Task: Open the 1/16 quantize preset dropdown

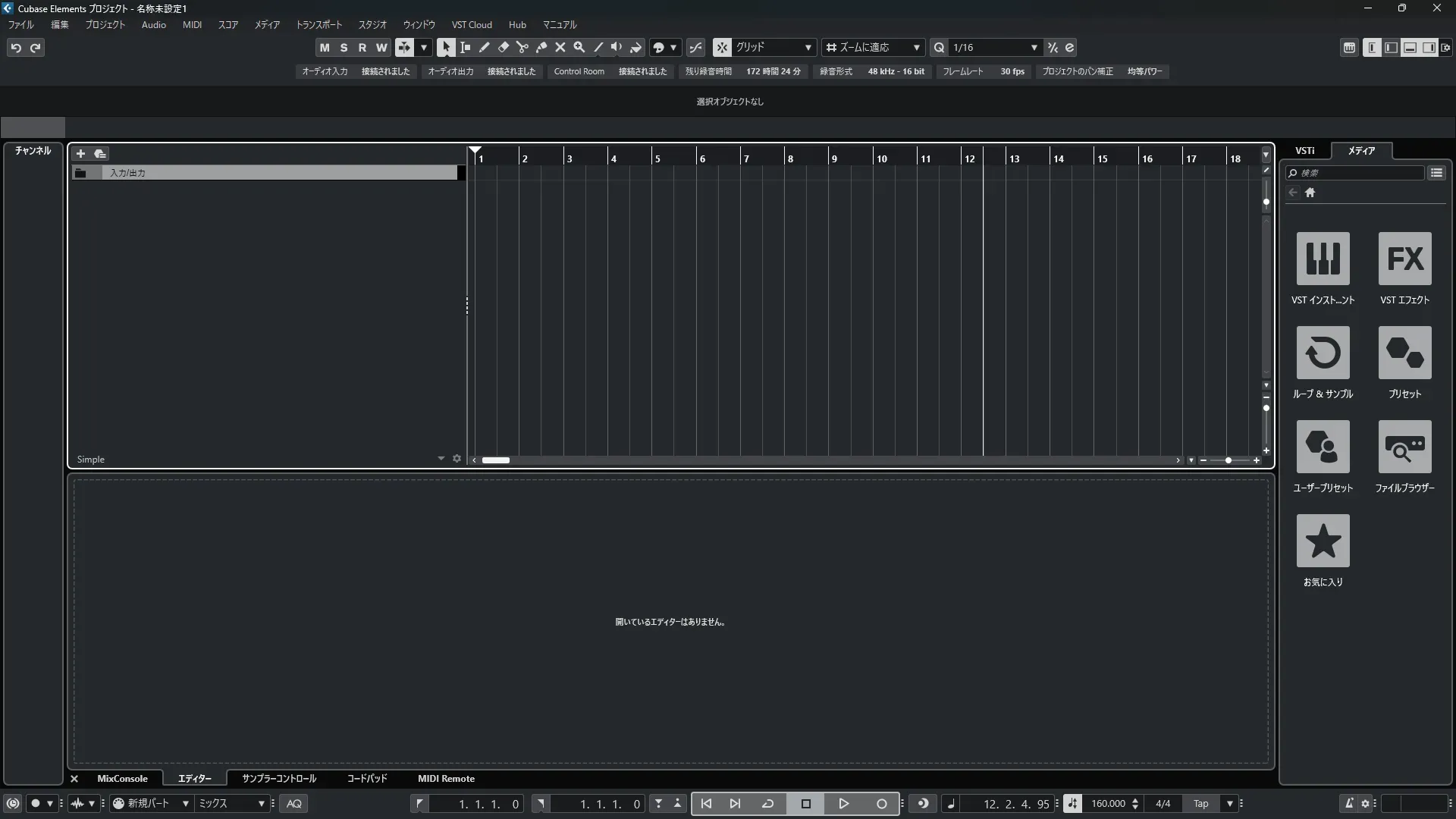Action: pyautogui.click(x=995, y=47)
